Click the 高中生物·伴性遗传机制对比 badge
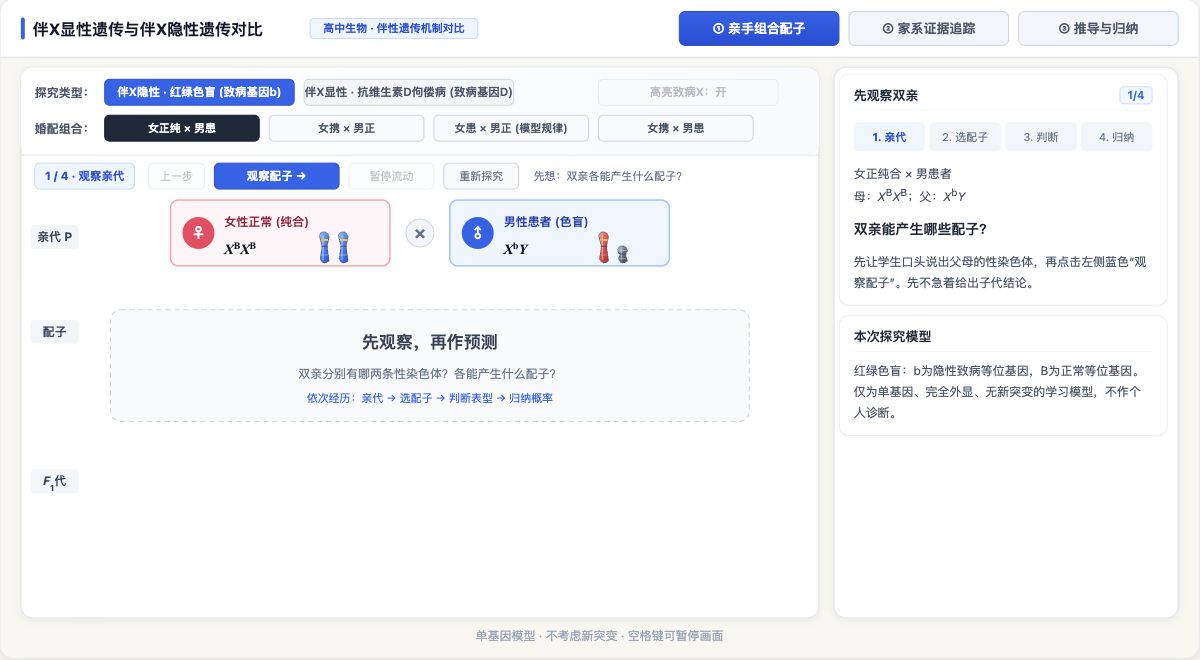The height and width of the screenshot is (660, 1200). point(394,29)
